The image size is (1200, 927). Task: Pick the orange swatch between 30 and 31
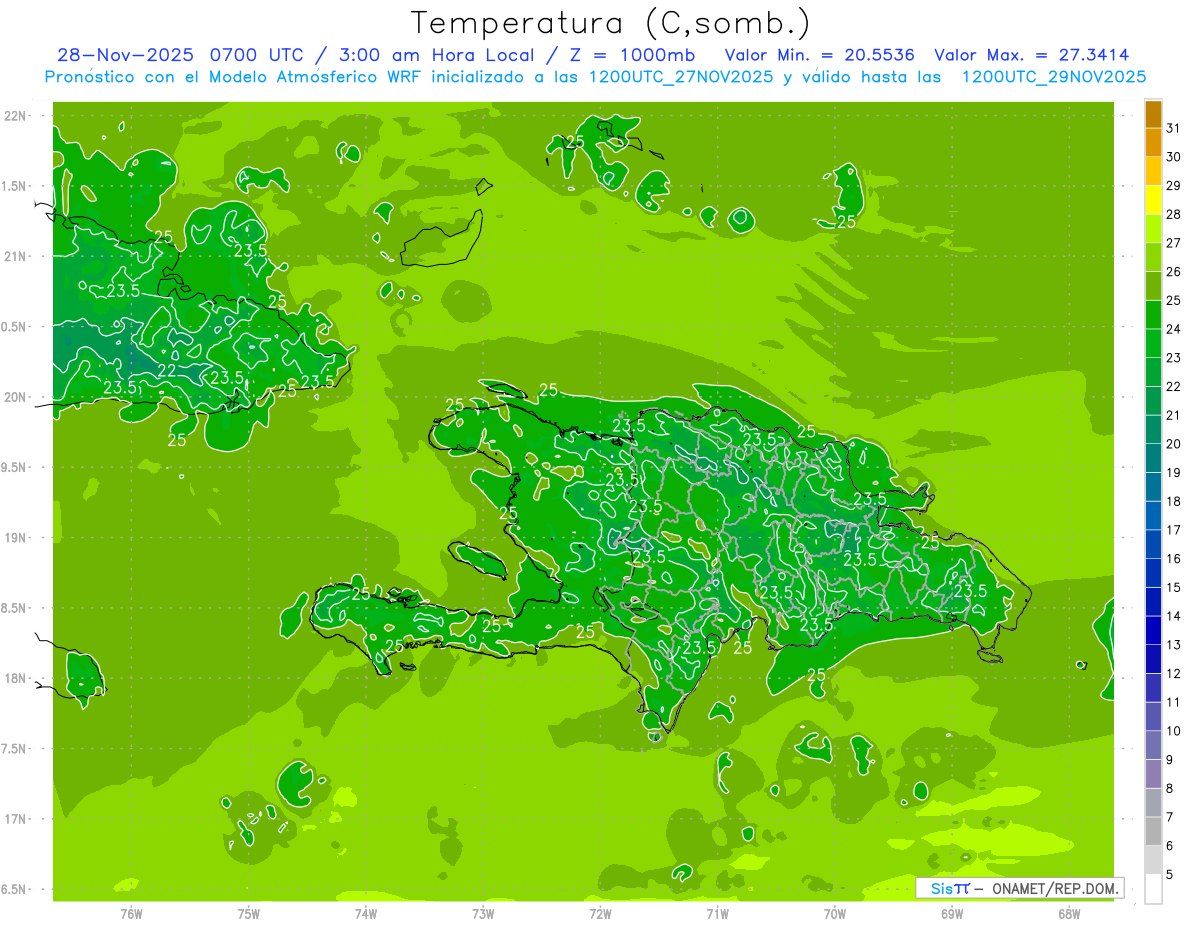(1153, 142)
